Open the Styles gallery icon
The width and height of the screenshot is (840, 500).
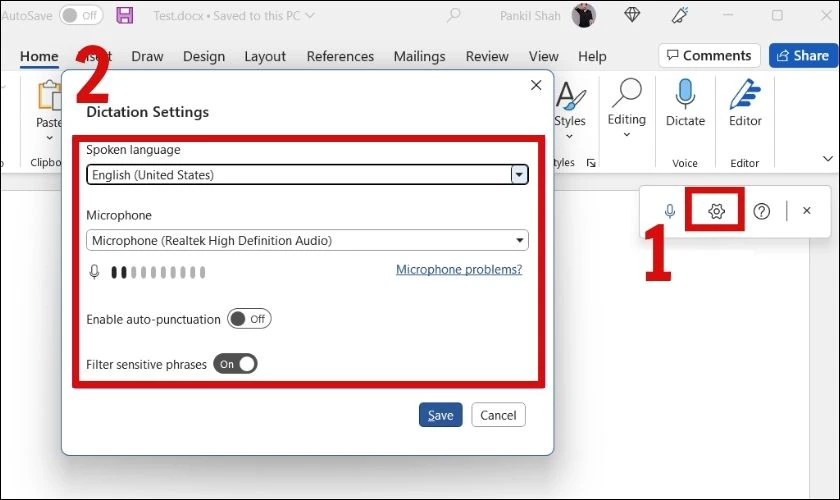tap(569, 95)
